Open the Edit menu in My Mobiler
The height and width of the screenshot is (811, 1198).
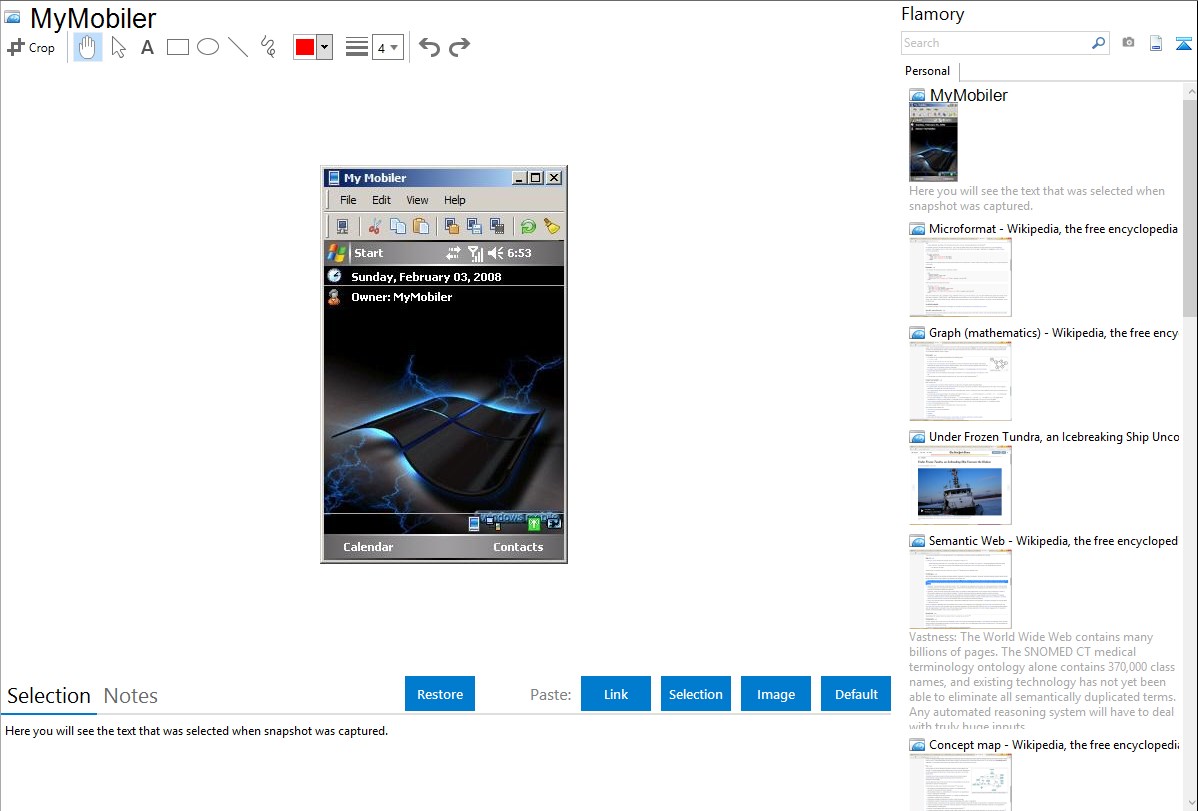(x=381, y=200)
